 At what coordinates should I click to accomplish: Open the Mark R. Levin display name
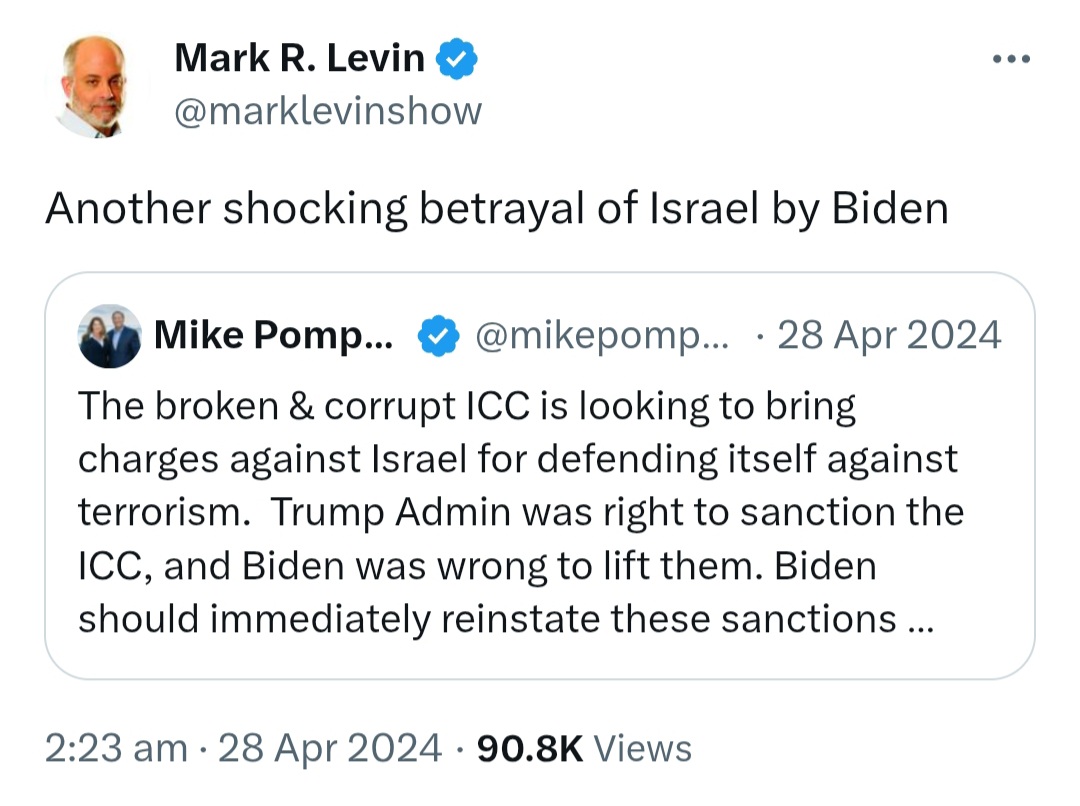[300, 58]
